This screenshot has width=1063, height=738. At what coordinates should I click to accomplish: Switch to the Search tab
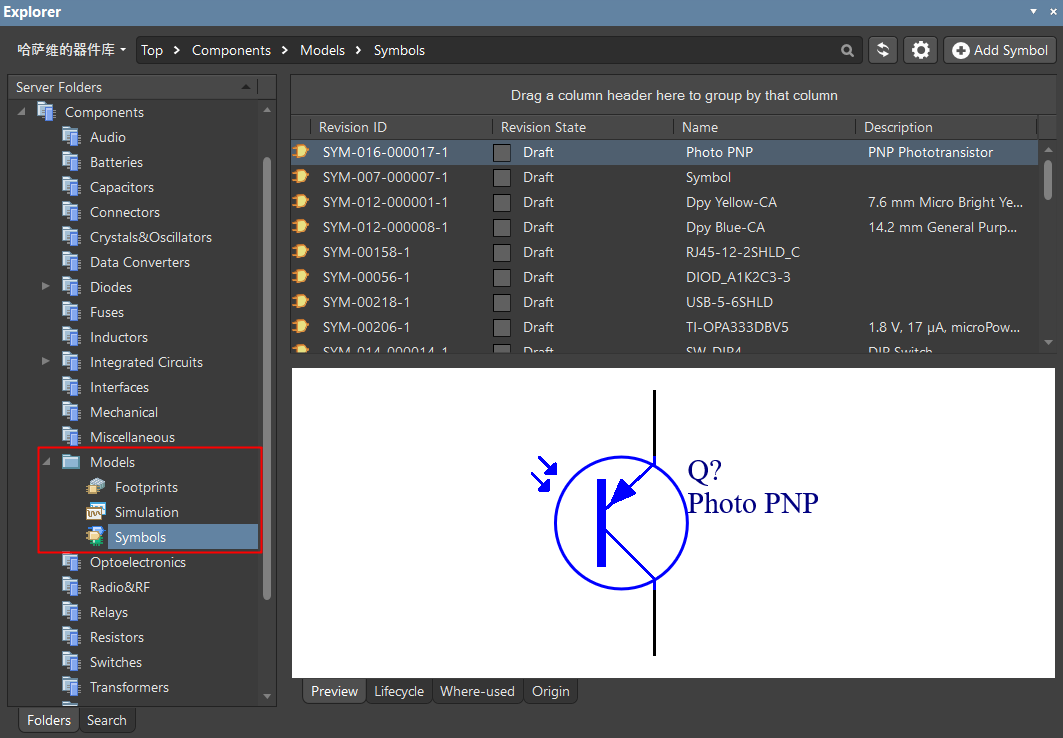106,720
